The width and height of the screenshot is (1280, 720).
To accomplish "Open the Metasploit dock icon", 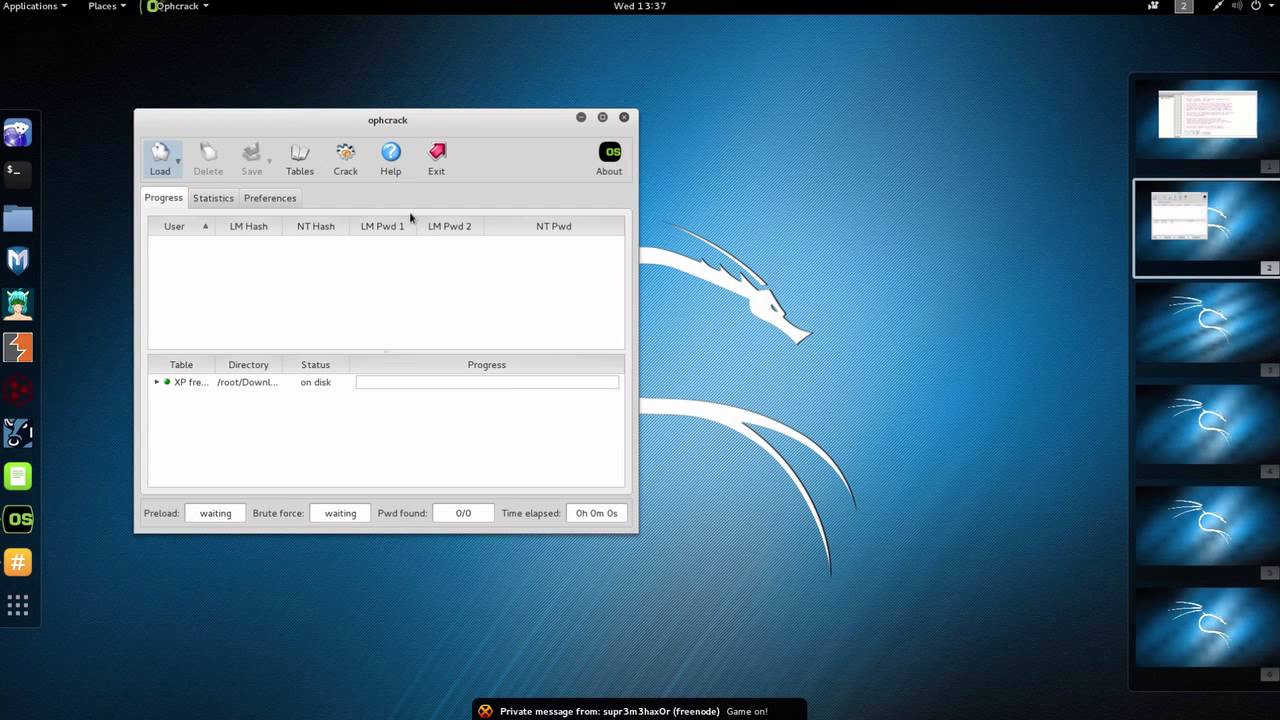I will pyautogui.click(x=18, y=261).
